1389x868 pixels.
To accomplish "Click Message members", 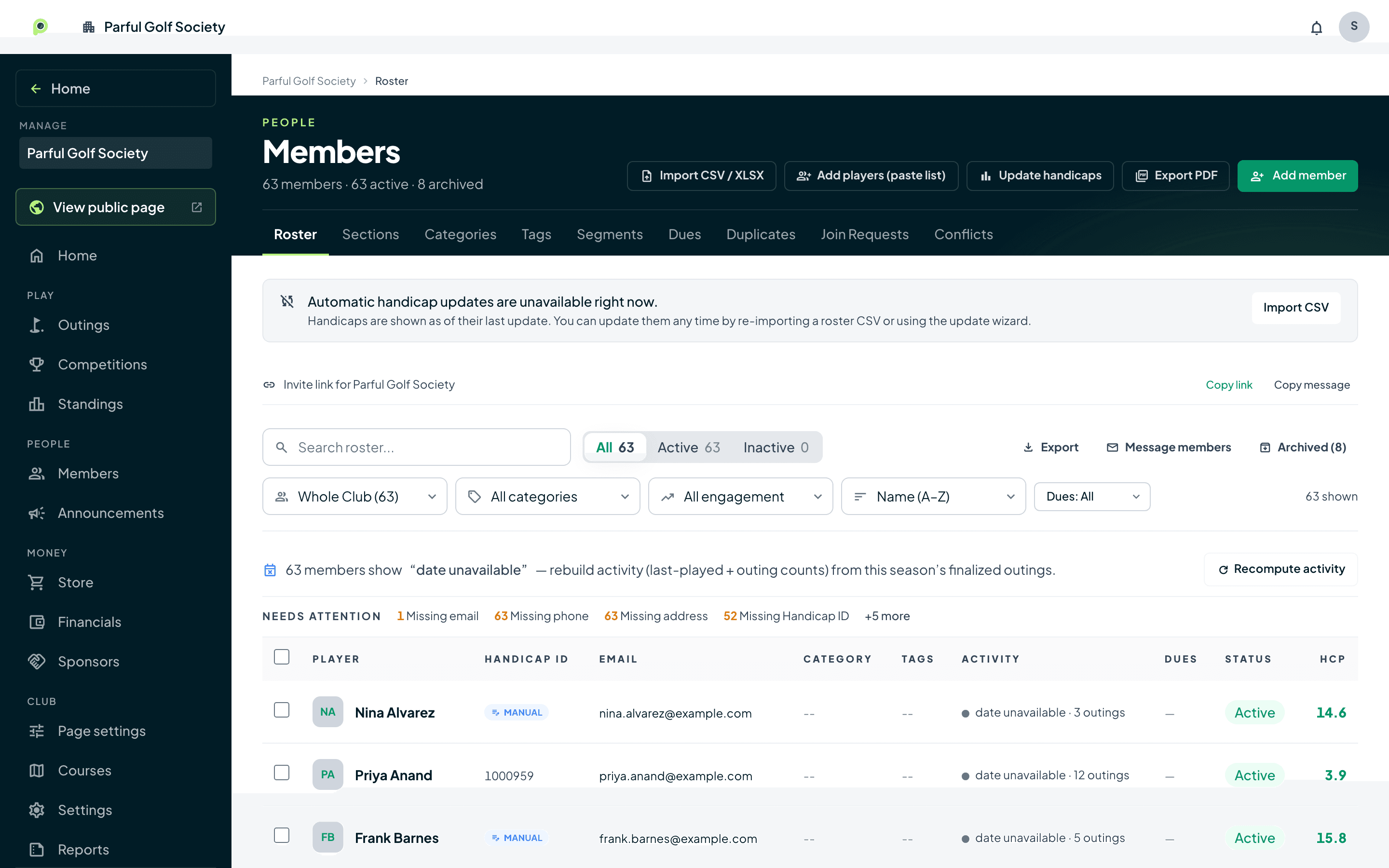I will point(1169,447).
